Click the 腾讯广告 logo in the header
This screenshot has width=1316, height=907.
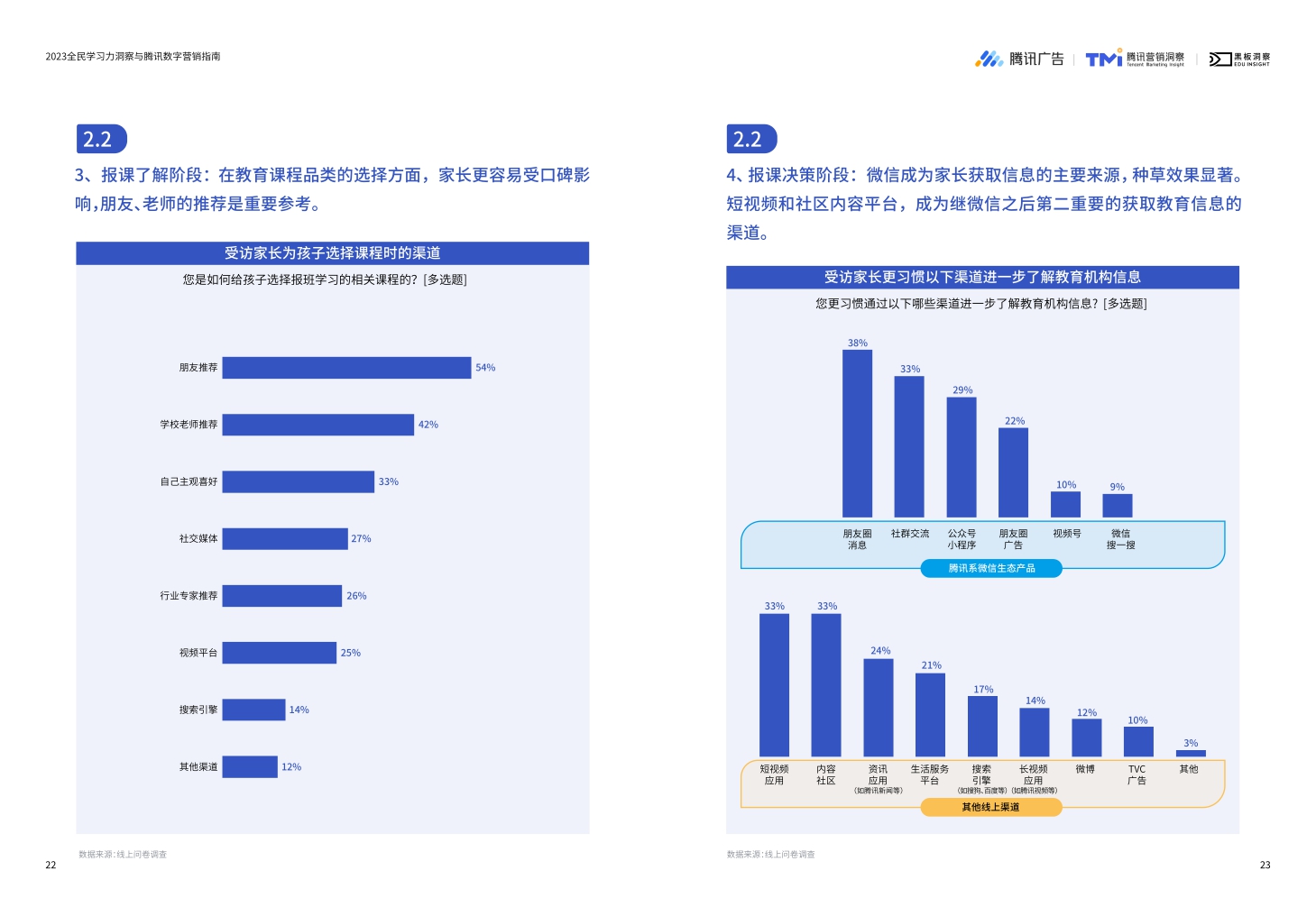[1024, 59]
